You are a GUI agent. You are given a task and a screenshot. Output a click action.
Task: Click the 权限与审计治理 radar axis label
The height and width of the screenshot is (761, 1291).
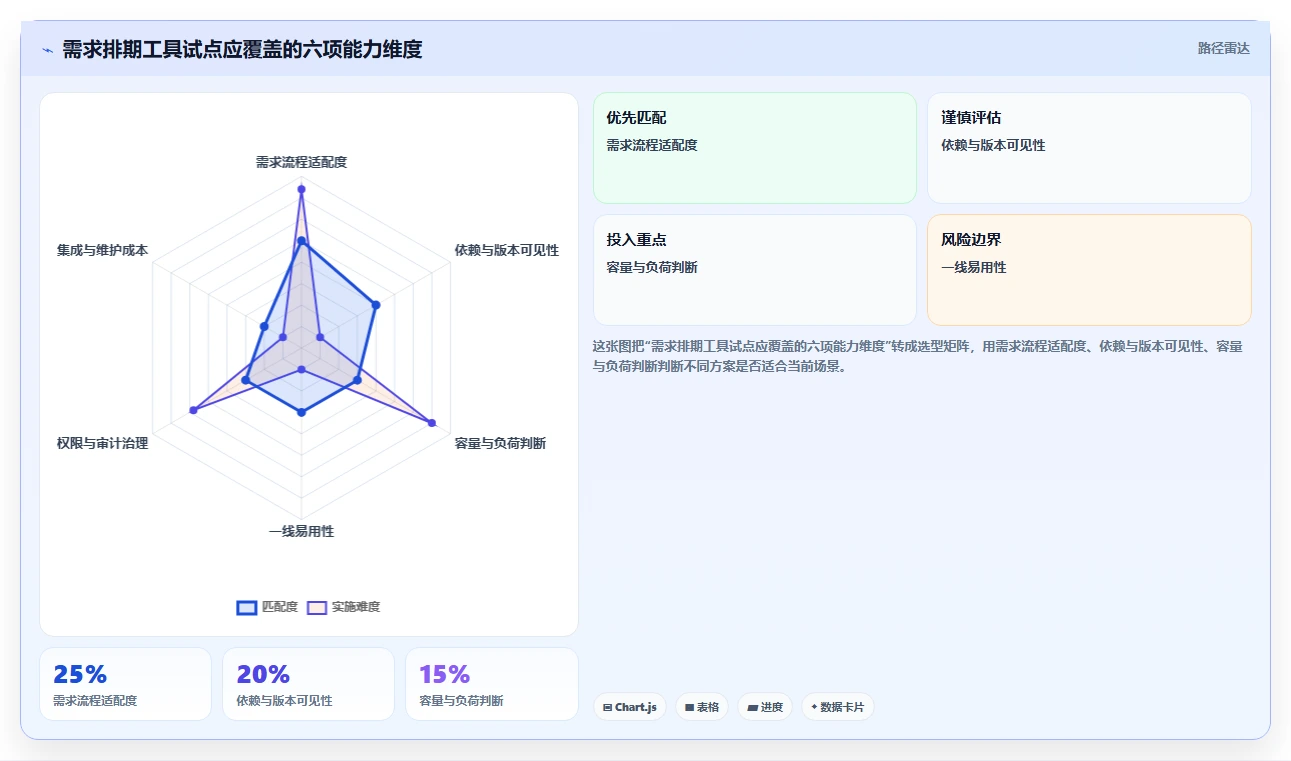tap(102, 443)
